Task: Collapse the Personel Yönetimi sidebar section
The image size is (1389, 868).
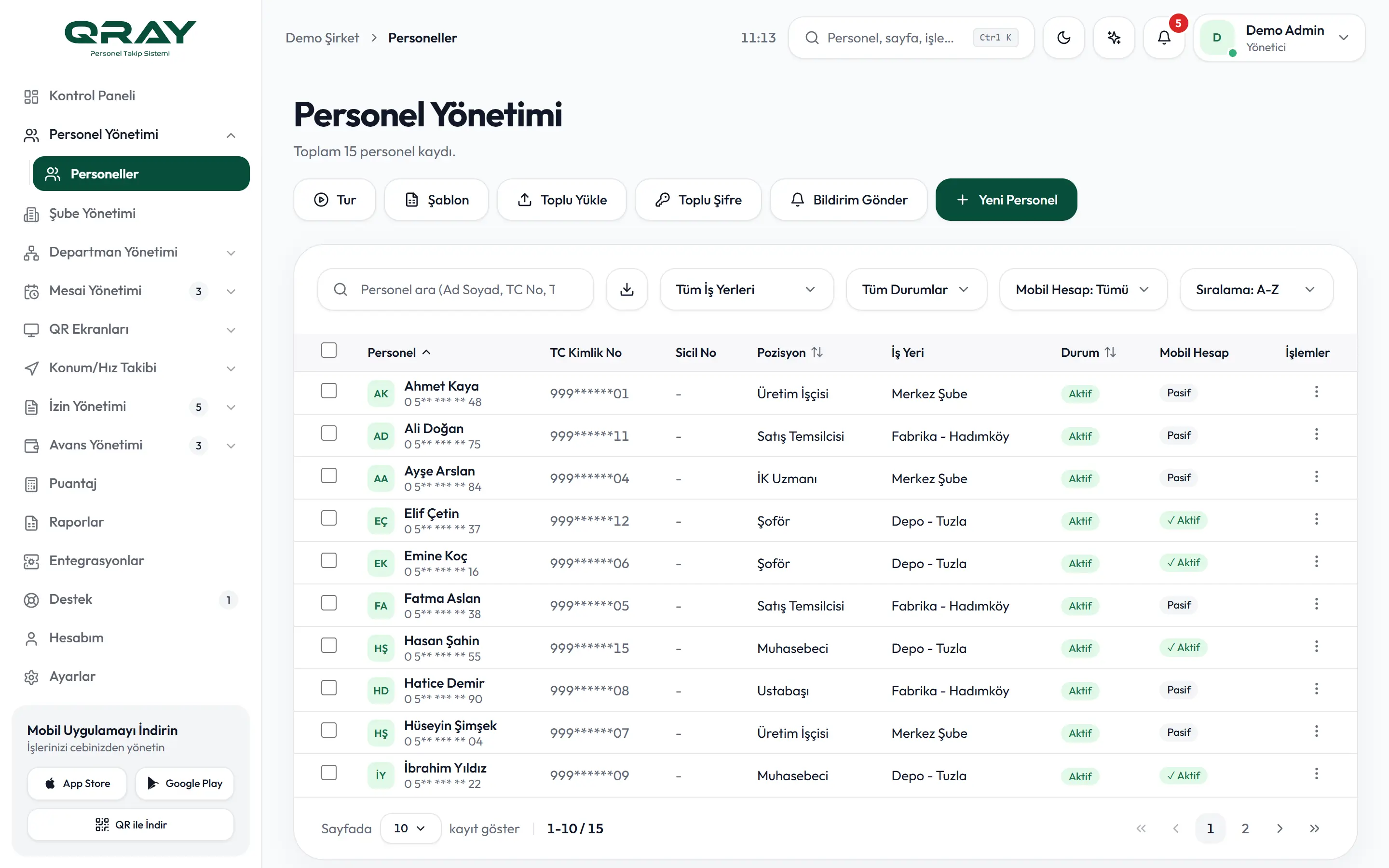Action: click(x=130, y=135)
